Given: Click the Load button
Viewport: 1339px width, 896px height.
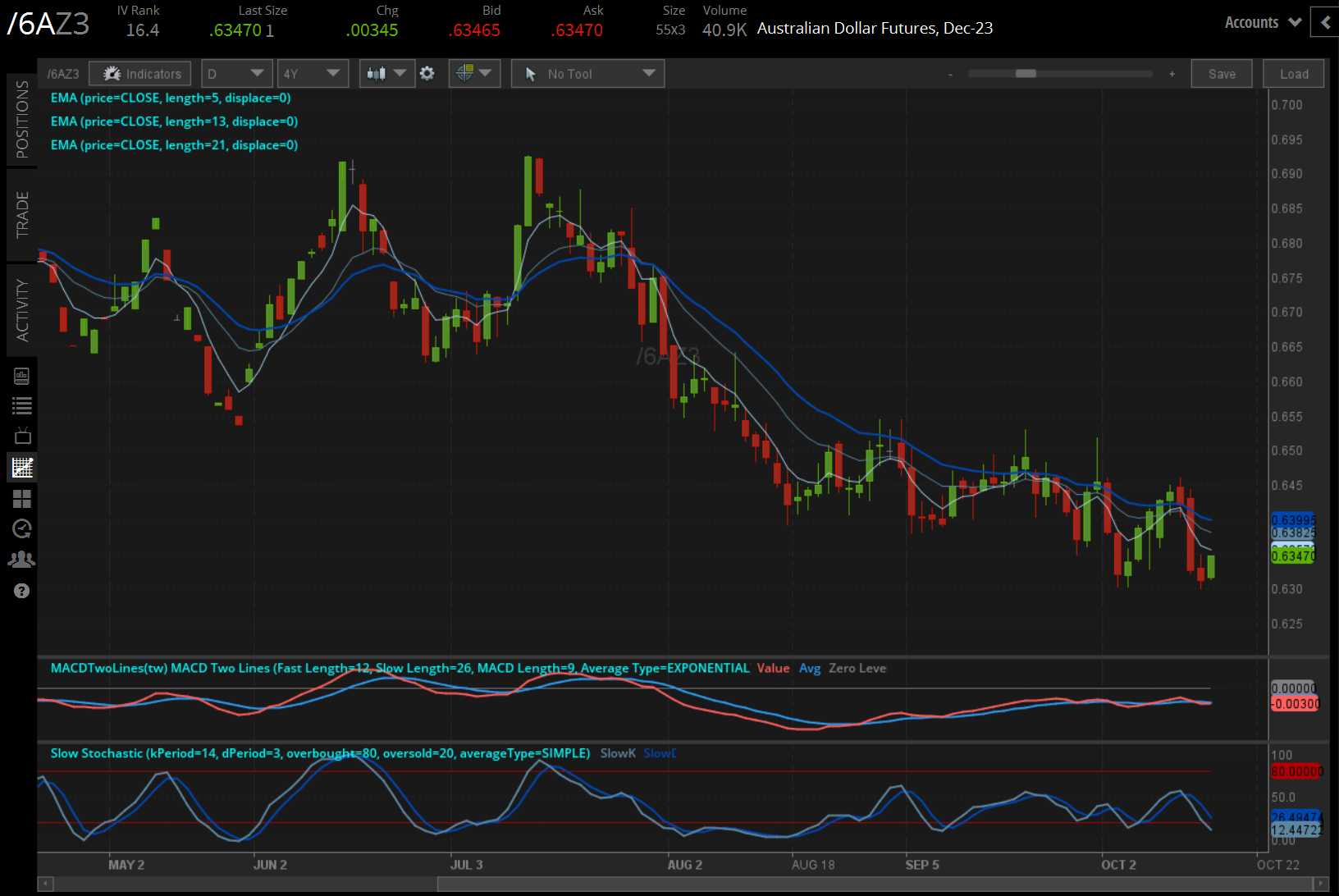Looking at the screenshot, I should (1294, 74).
